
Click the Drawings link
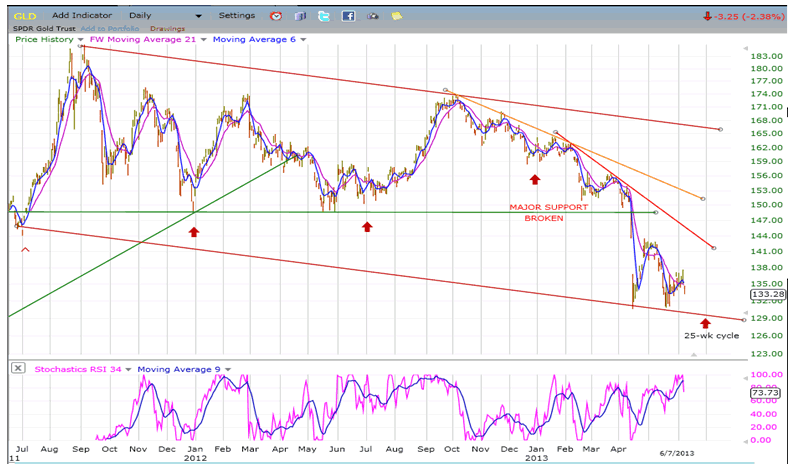click(x=165, y=28)
